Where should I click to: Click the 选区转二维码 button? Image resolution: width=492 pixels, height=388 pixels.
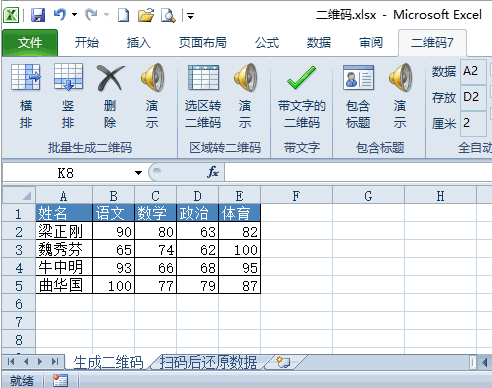click(203, 96)
